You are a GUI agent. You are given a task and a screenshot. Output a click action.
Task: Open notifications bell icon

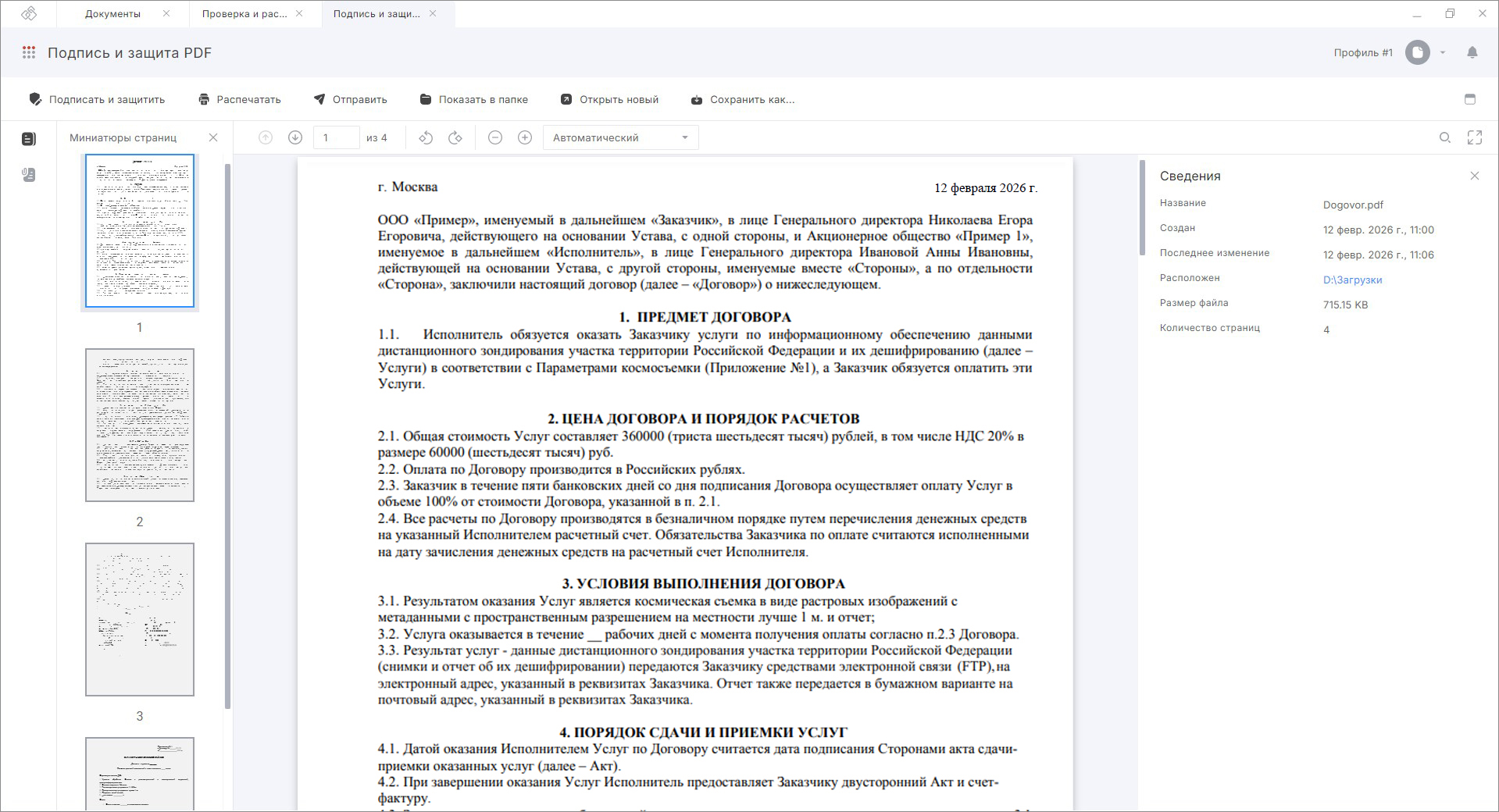click(1472, 52)
